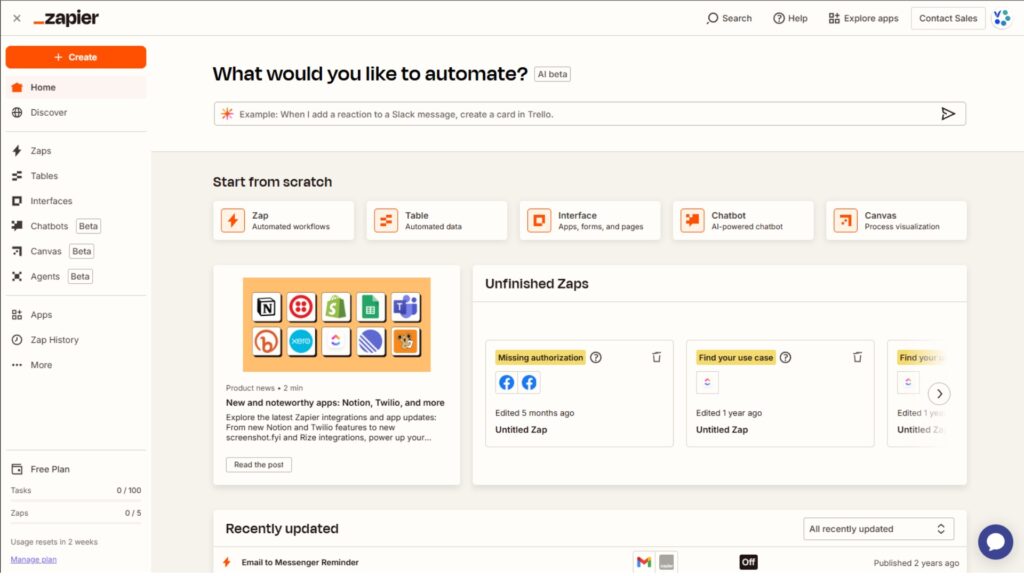Toggle the Off switch for Email to Messenger Reminder
This screenshot has width=1024, height=576.
[x=748, y=562]
